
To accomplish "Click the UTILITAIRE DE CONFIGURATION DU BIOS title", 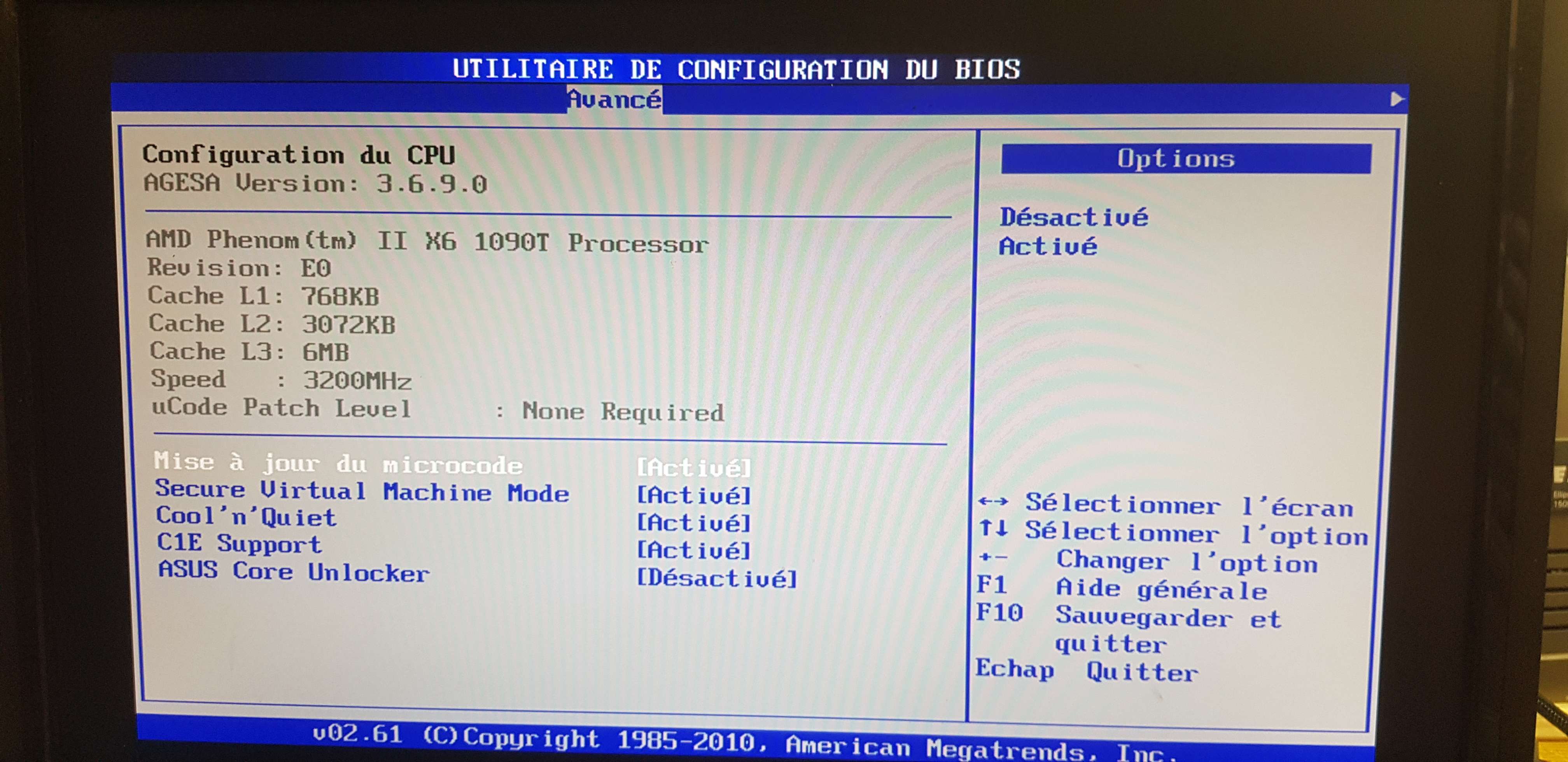I will (736, 69).
